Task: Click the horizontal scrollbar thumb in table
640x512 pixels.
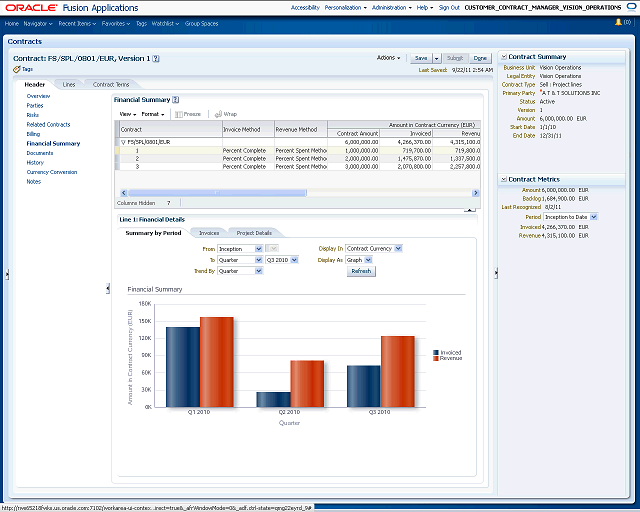Action: 217,193
